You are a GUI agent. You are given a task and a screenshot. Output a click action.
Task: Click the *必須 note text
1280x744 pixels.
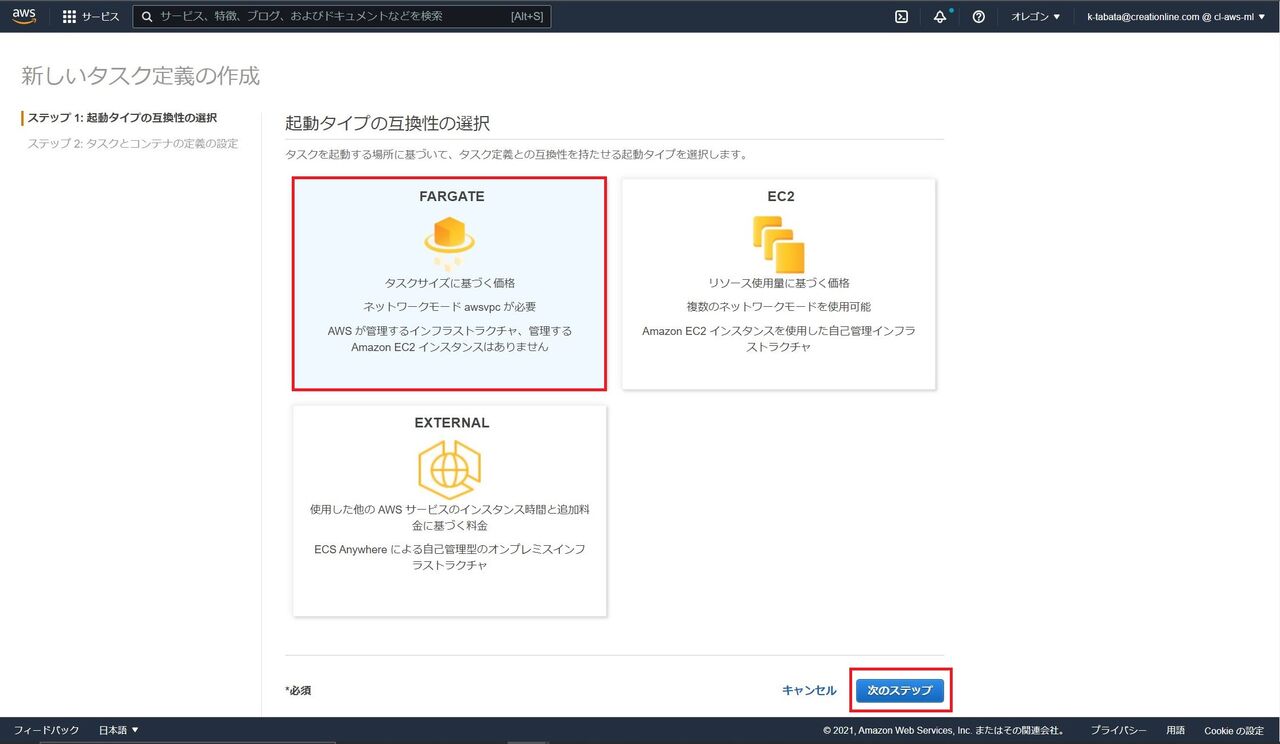click(x=298, y=691)
